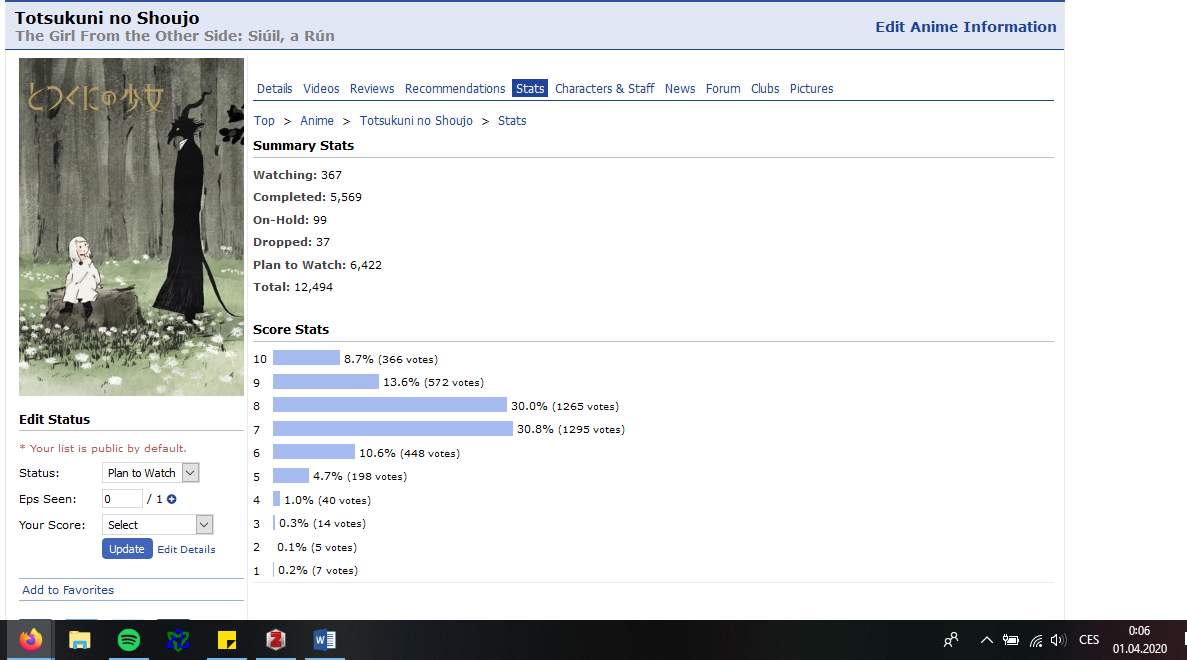Click Totsukuni no Shoujo breadcrumb link

[x=416, y=120]
